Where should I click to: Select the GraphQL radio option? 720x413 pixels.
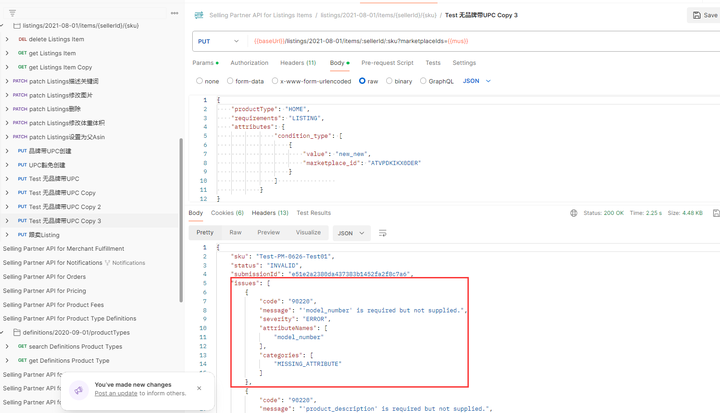pos(423,81)
